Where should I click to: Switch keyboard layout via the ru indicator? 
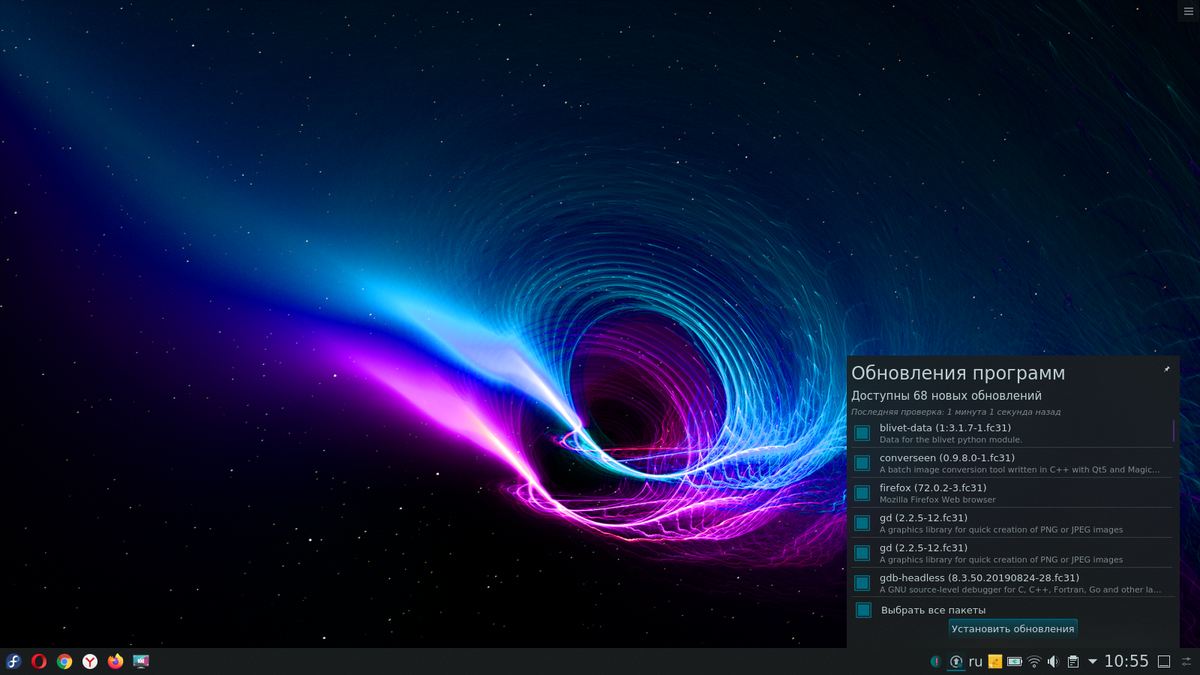976,661
